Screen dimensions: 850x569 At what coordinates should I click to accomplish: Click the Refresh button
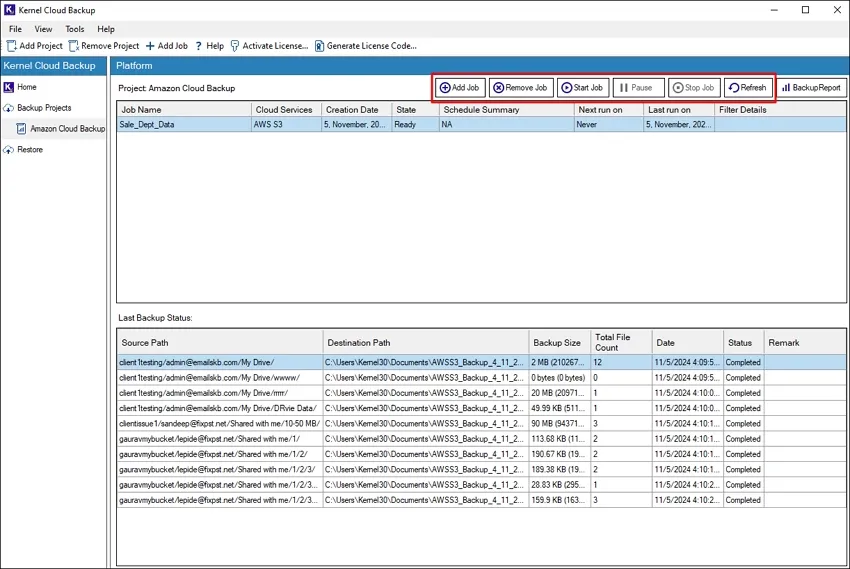coord(748,88)
